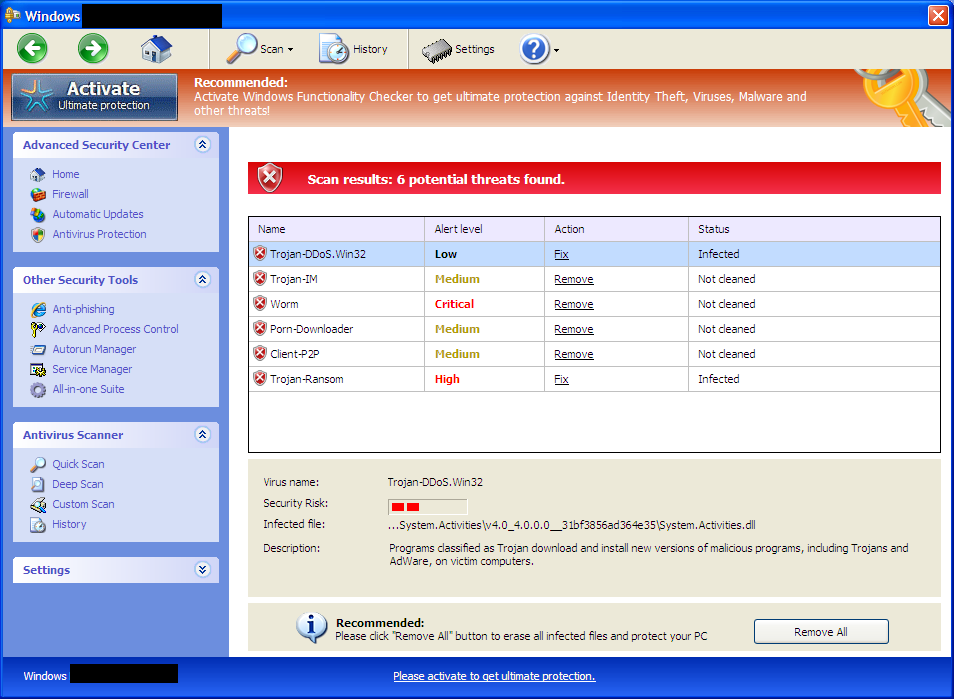954x699 pixels.
Task: Close the window with red X button
Action: (x=938, y=15)
